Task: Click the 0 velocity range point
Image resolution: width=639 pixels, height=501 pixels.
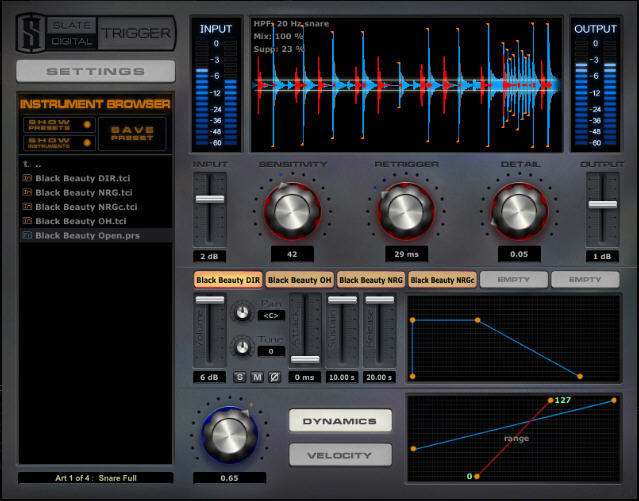Action: pyautogui.click(x=477, y=476)
